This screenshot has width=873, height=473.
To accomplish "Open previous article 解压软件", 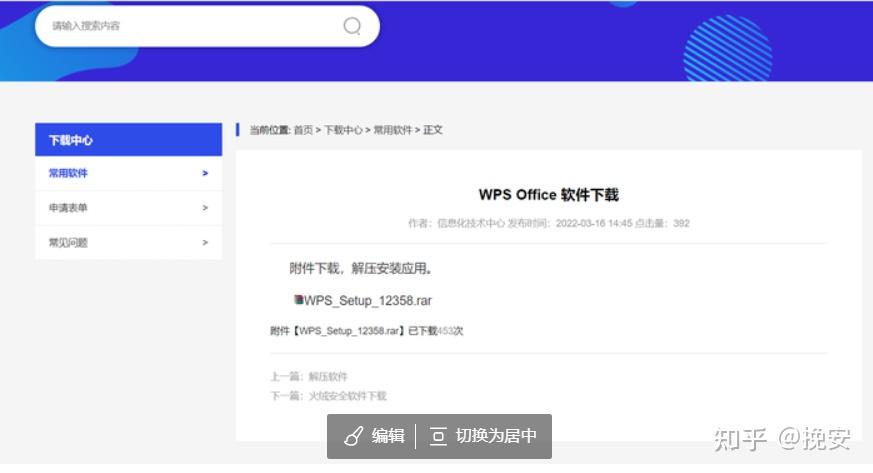I will tap(328, 377).
